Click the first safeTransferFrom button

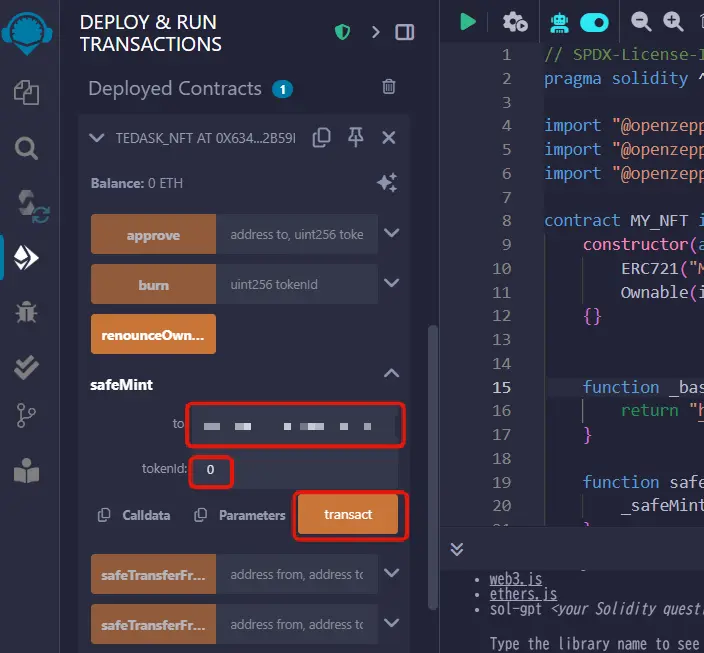(x=154, y=574)
